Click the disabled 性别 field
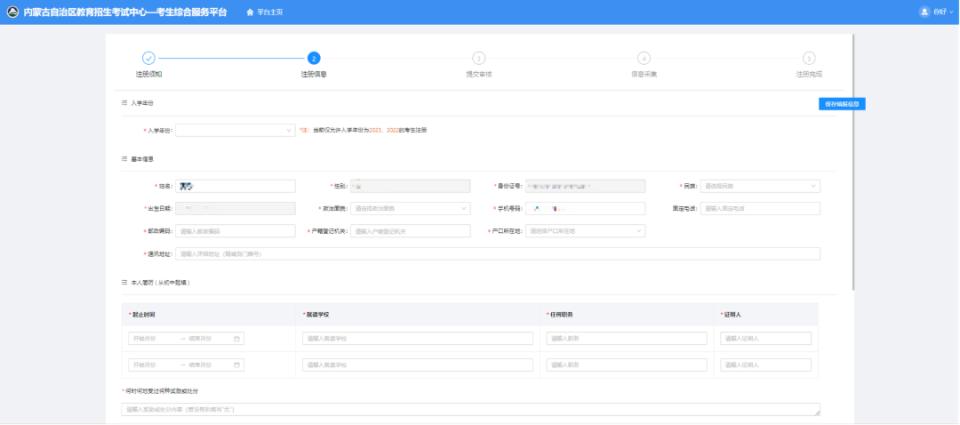 click(410, 186)
